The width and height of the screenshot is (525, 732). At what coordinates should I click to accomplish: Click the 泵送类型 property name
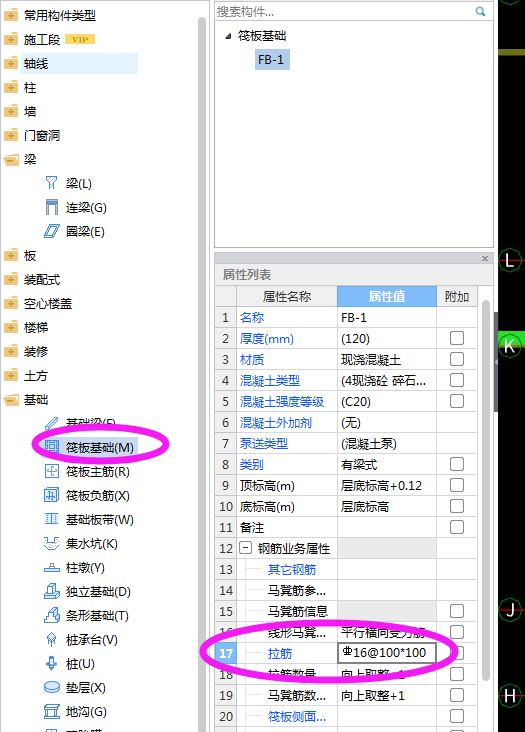(x=264, y=443)
